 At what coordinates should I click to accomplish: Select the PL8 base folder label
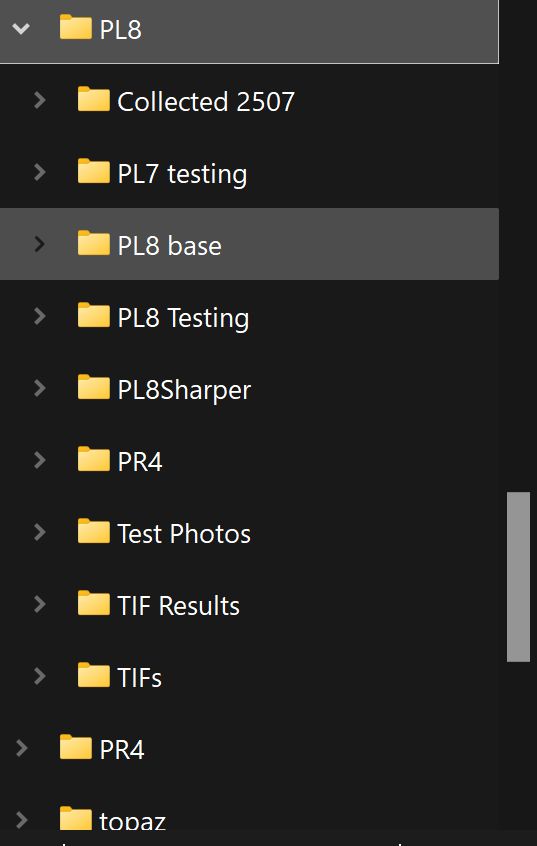coord(169,246)
